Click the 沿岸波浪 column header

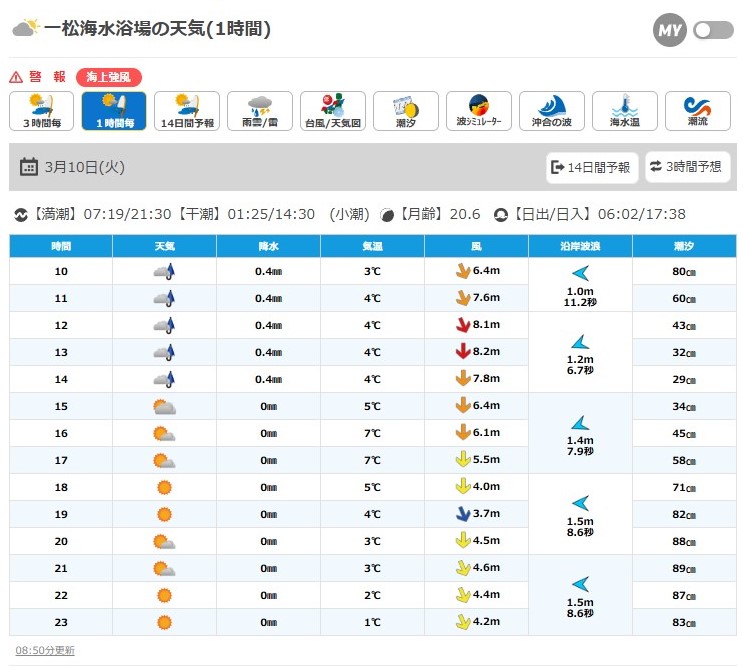coord(580,245)
